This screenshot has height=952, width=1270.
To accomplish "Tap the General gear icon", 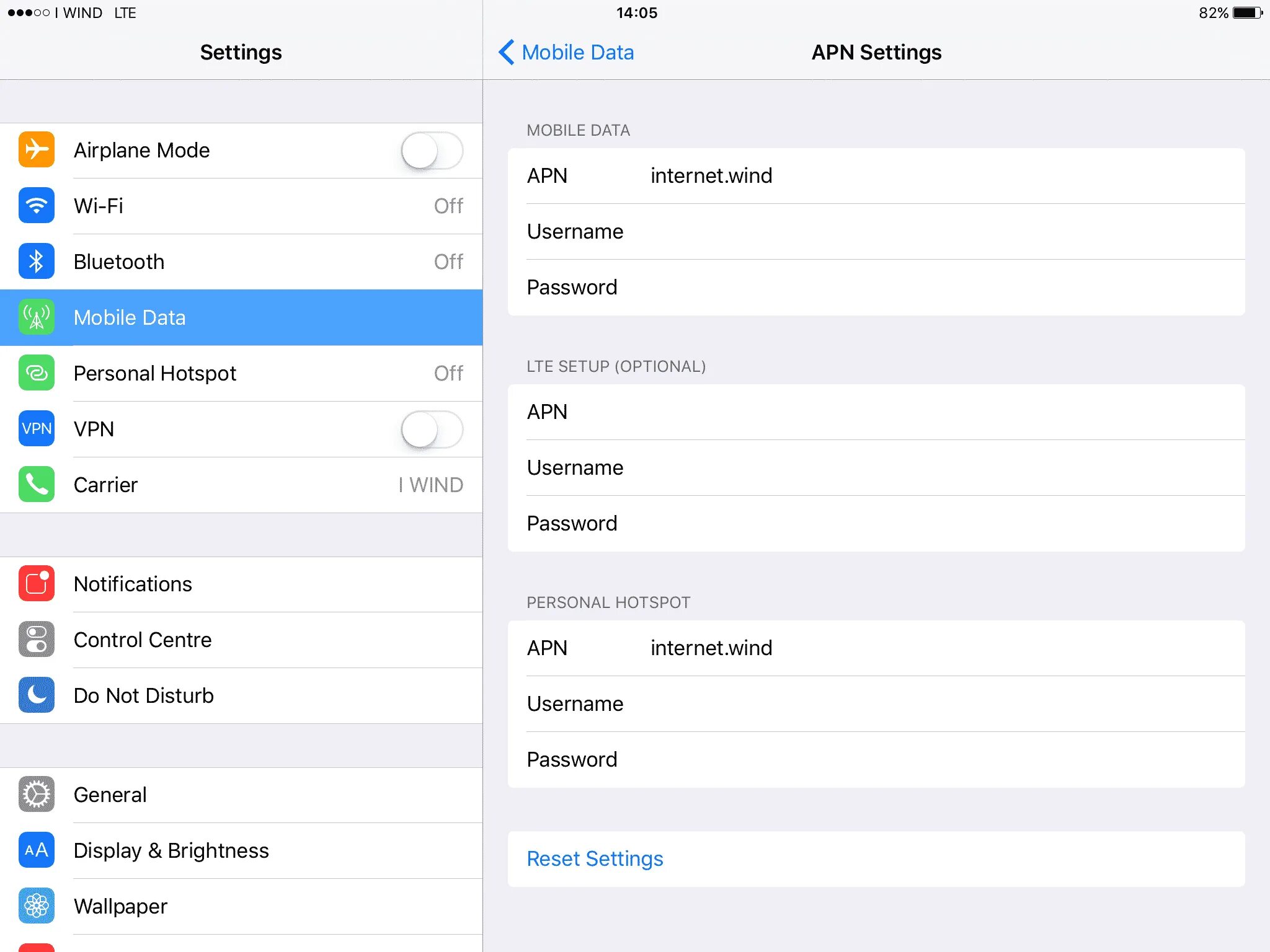I will (37, 795).
